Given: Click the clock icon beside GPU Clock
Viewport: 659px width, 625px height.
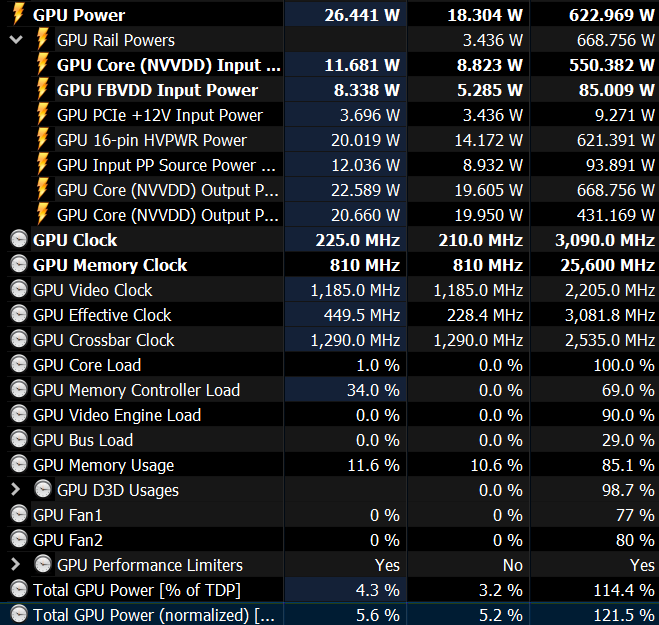Looking at the screenshot, I should point(18,239).
